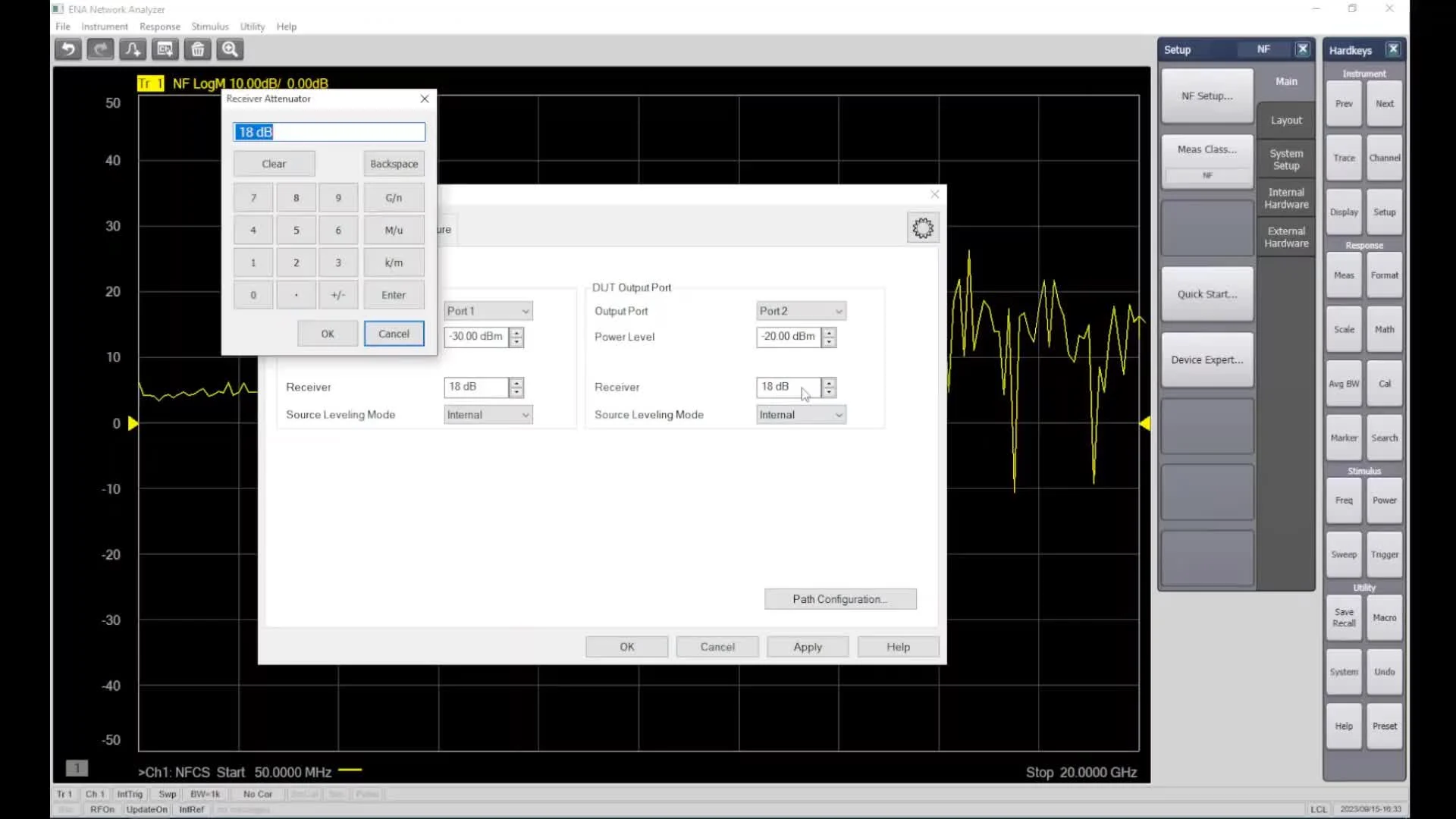Click Path Configuration button
1456x819 pixels.
coord(840,599)
